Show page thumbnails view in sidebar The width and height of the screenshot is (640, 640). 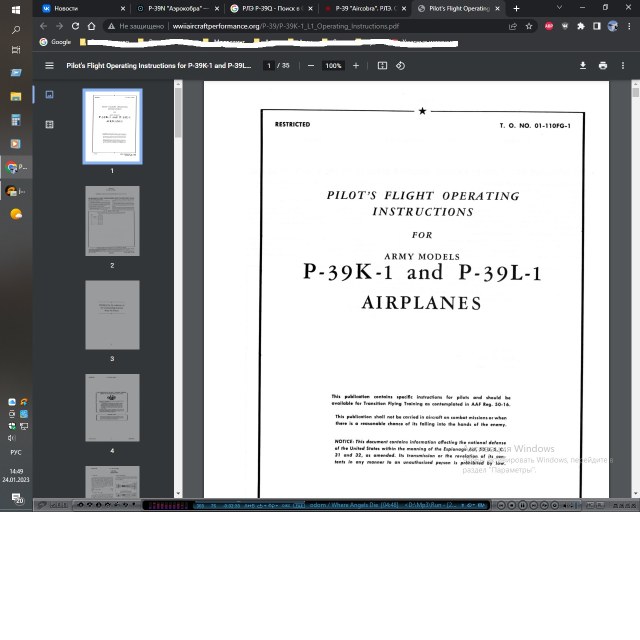tap(49, 96)
